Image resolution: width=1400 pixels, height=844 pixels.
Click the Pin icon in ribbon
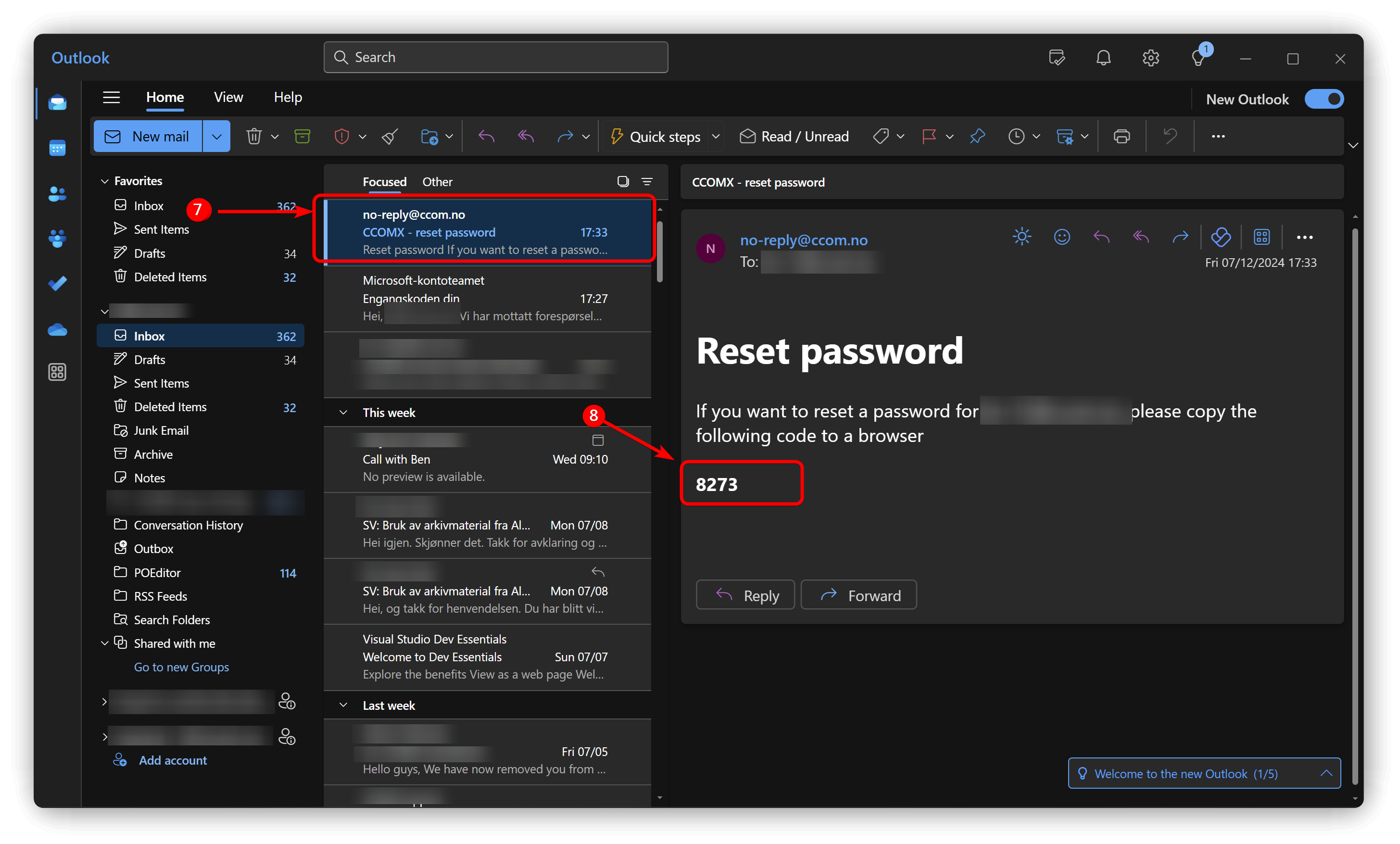pos(977,136)
